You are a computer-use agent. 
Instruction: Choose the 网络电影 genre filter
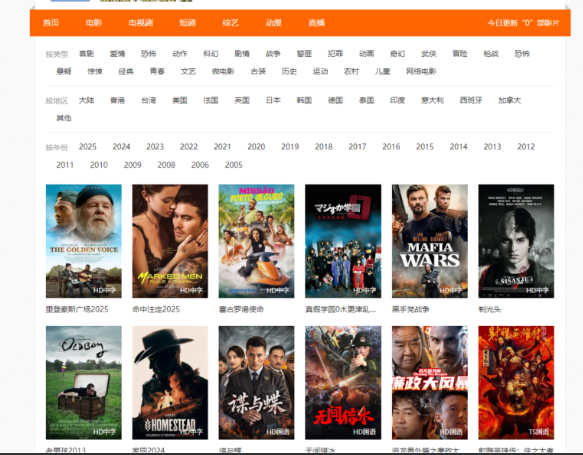coord(421,71)
